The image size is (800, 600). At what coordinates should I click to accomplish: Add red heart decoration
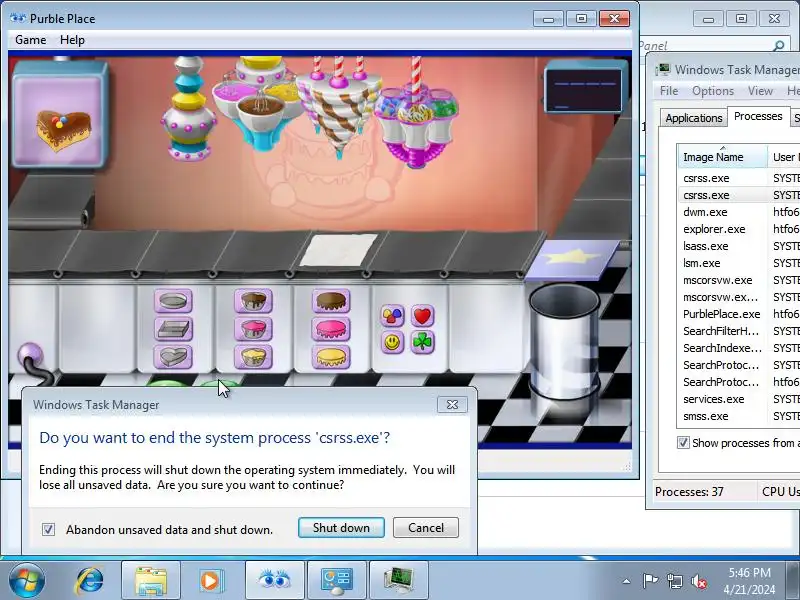[422, 315]
